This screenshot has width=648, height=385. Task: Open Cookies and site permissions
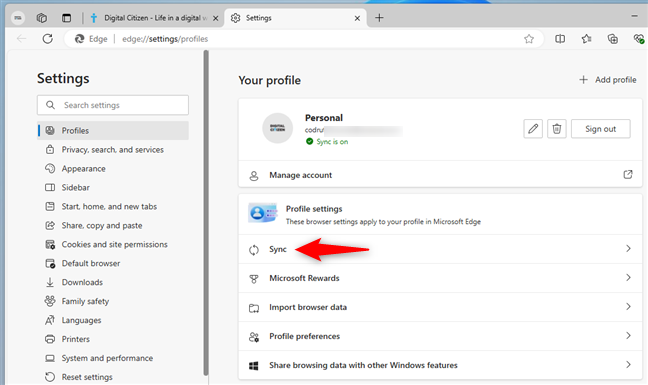pyautogui.click(x=113, y=245)
